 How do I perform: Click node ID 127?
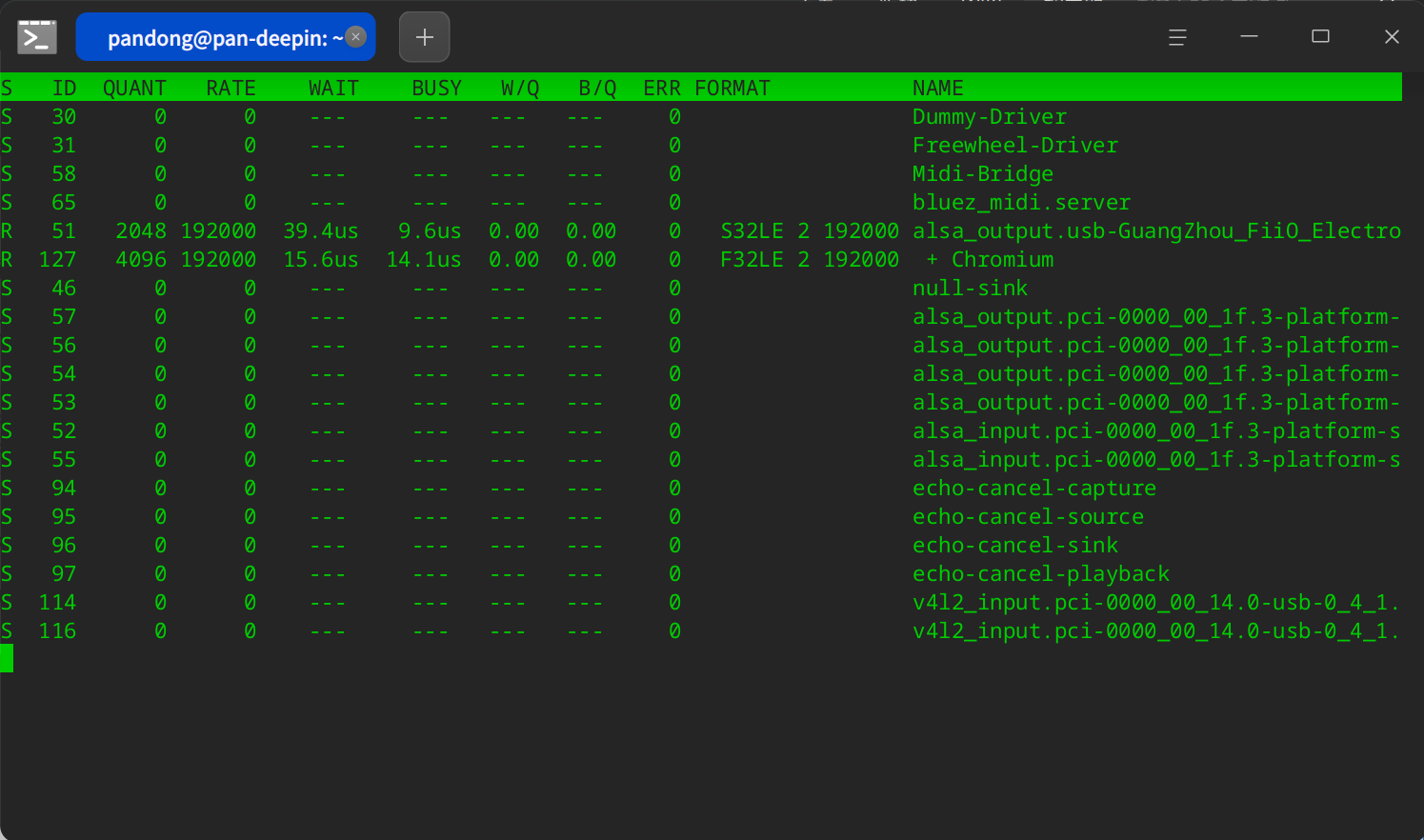[57, 259]
